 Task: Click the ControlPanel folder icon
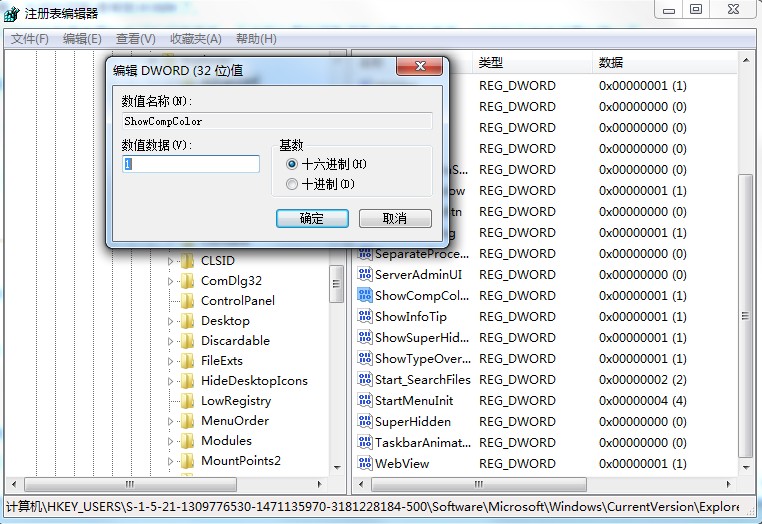(x=188, y=301)
